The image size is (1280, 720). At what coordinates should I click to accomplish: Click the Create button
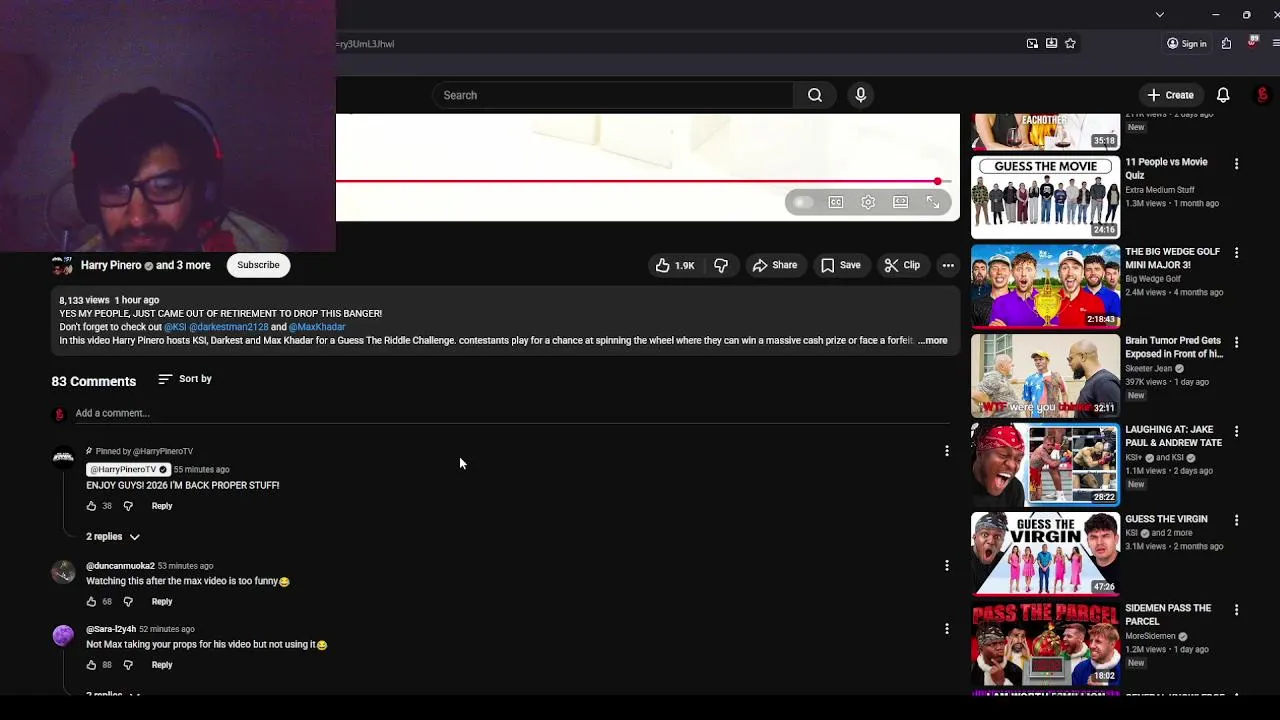[x=1170, y=95]
